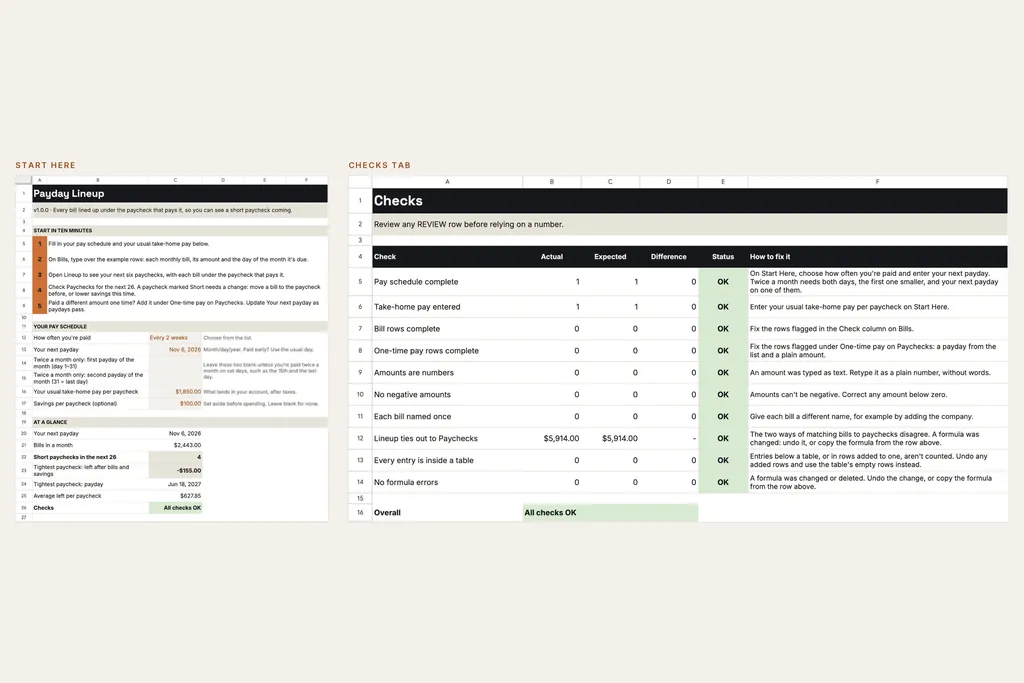Select column F header in Checks tab

click(877, 182)
